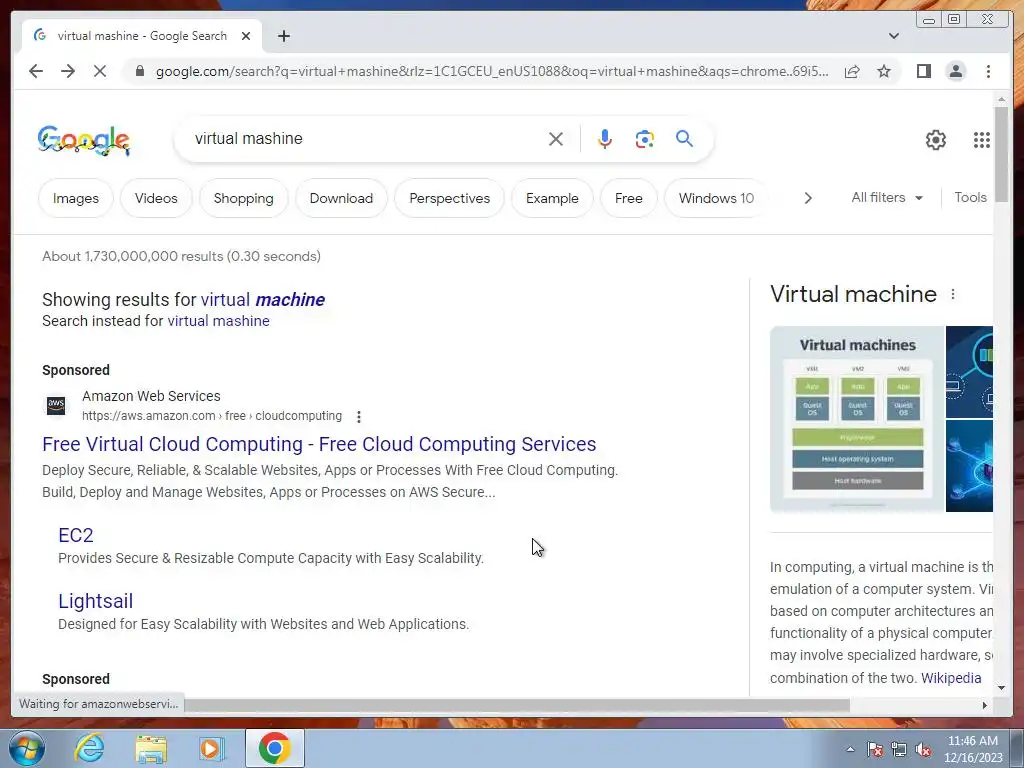The image size is (1024, 768).
Task: Submit search with magnifier icon
Action: pyautogui.click(x=684, y=138)
